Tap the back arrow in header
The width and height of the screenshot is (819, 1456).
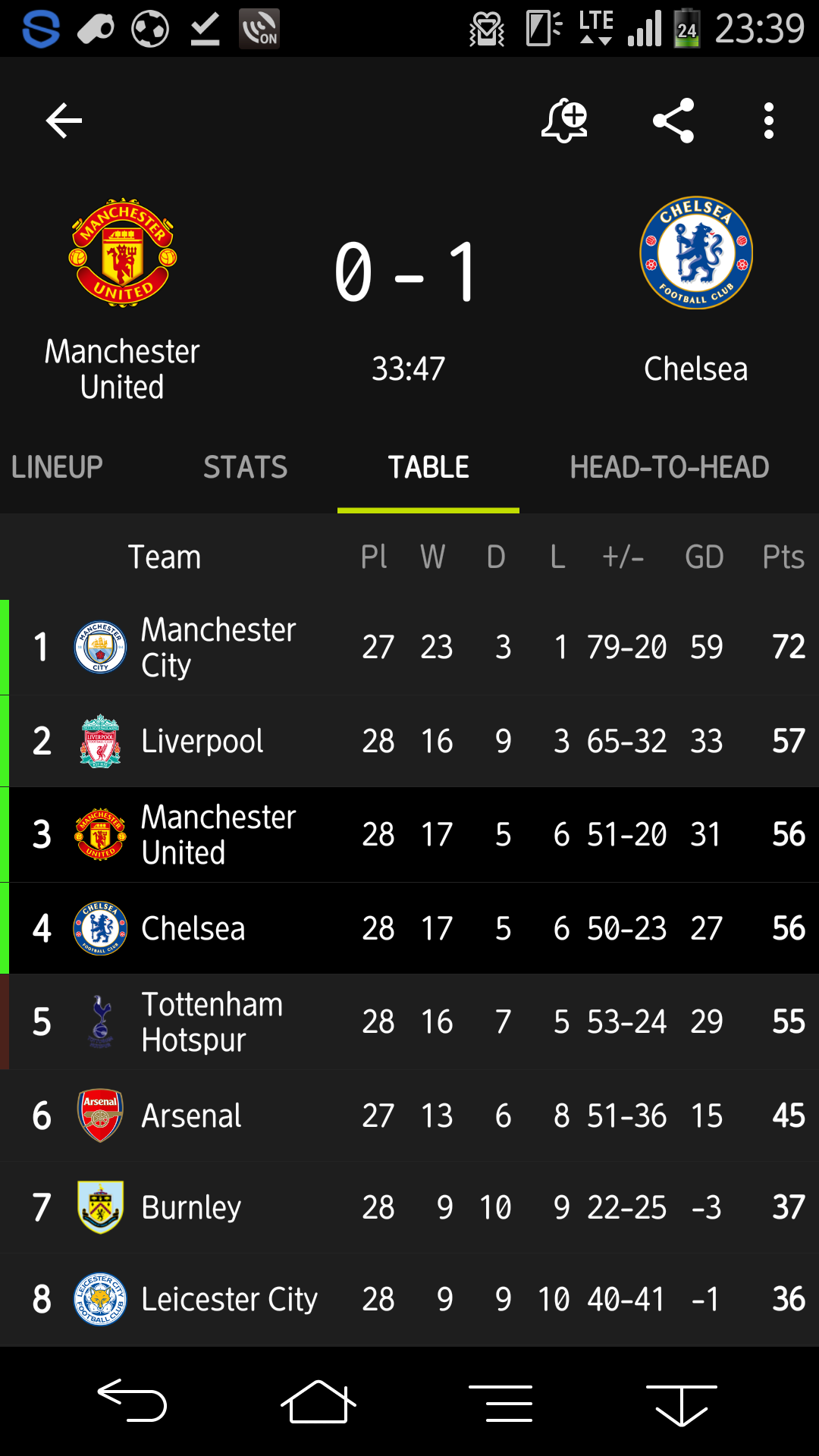point(64,121)
